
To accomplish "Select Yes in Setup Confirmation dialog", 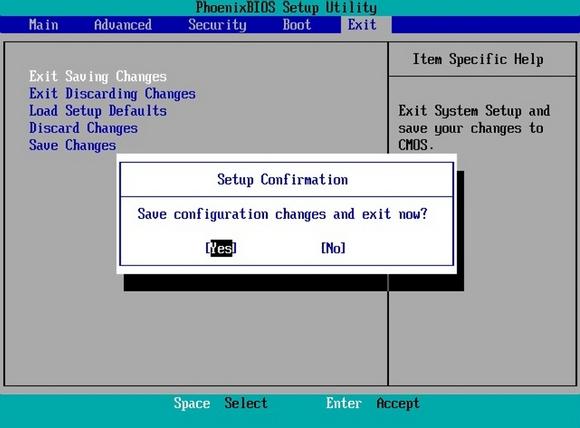I will (x=221, y=248).
